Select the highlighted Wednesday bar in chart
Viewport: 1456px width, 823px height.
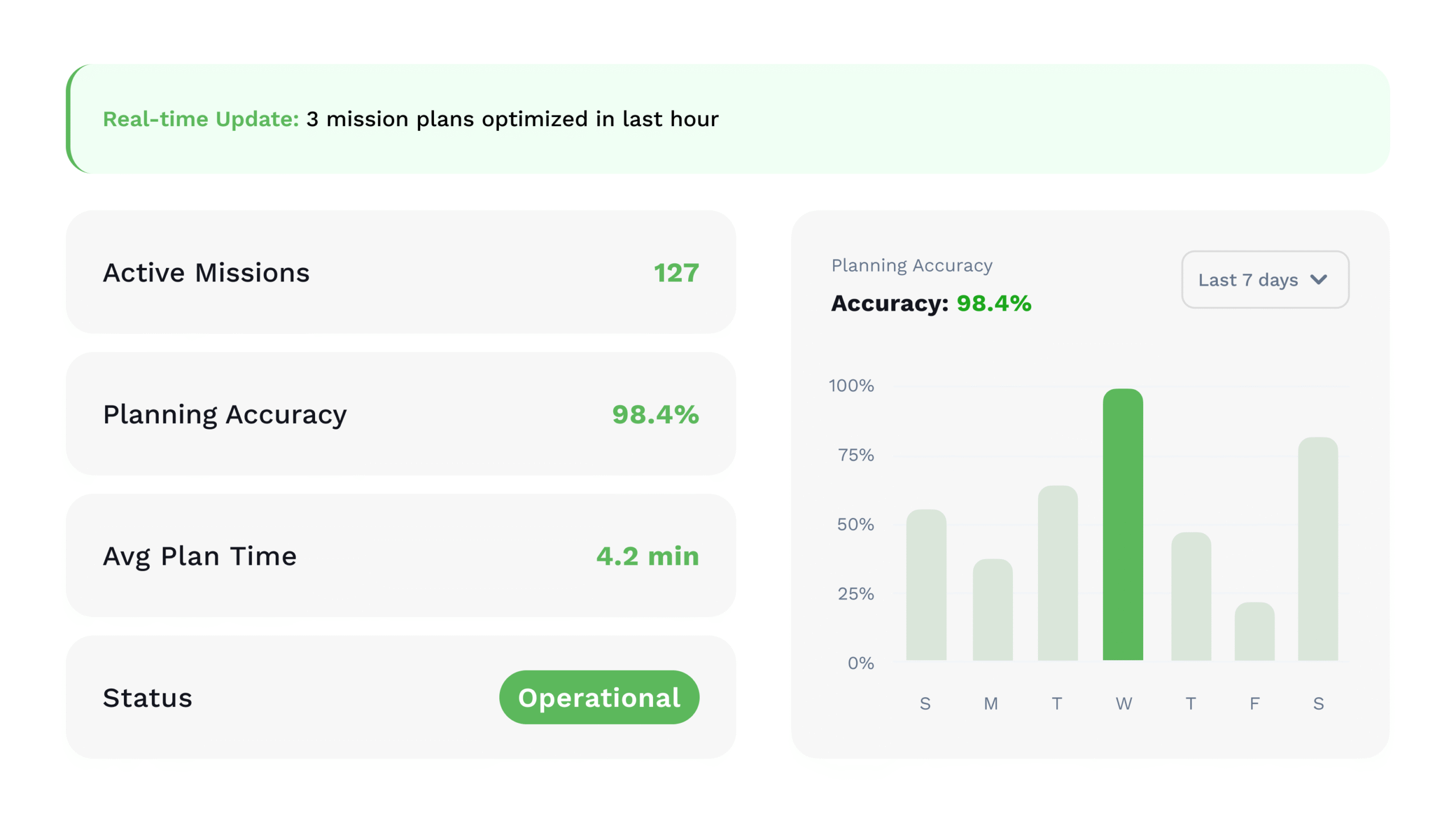tap(1122, 523)
